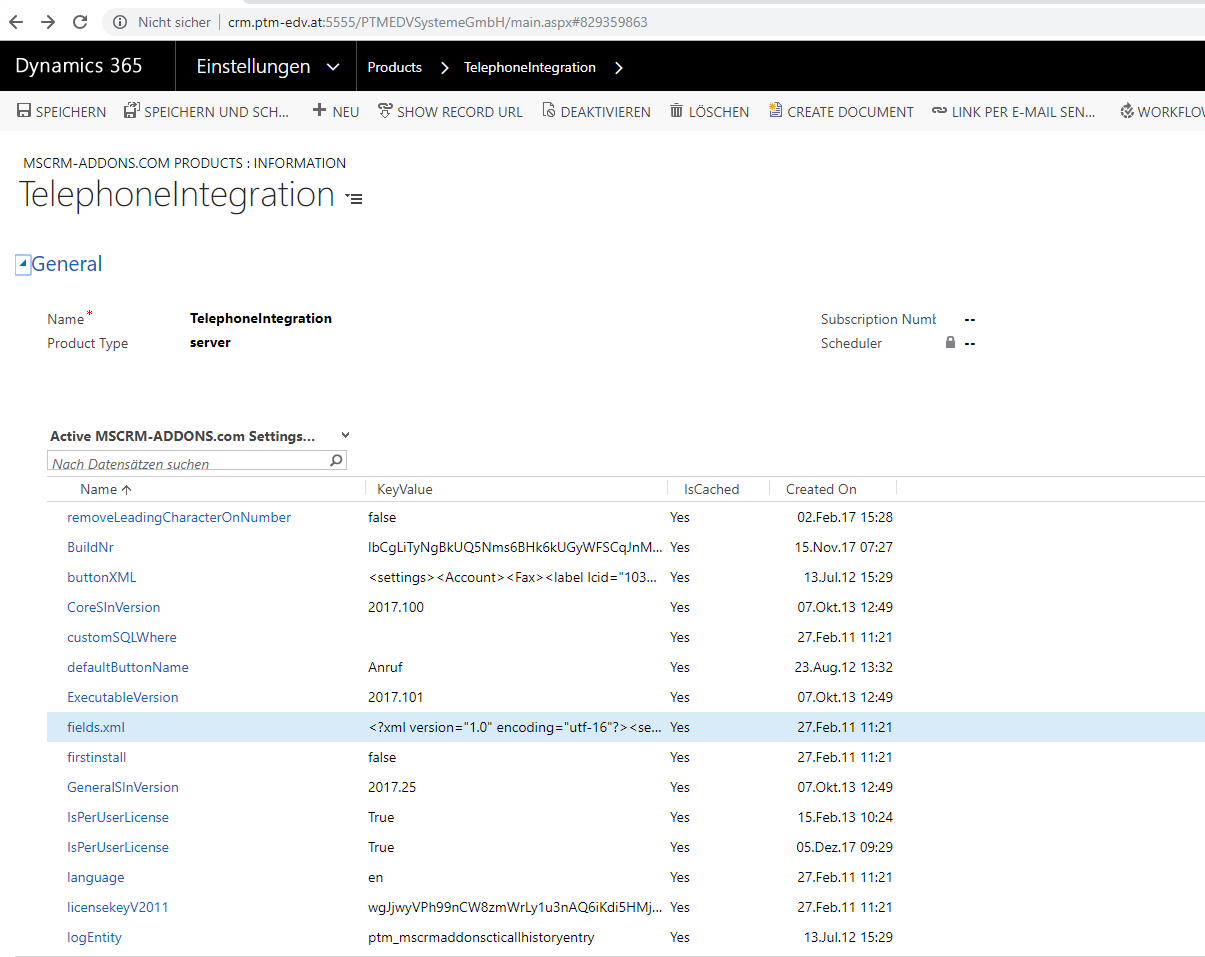This screenshot has width=1205, height=957.
Task: Click the search magnifier in the settings grid
Action: coord(337,461)
